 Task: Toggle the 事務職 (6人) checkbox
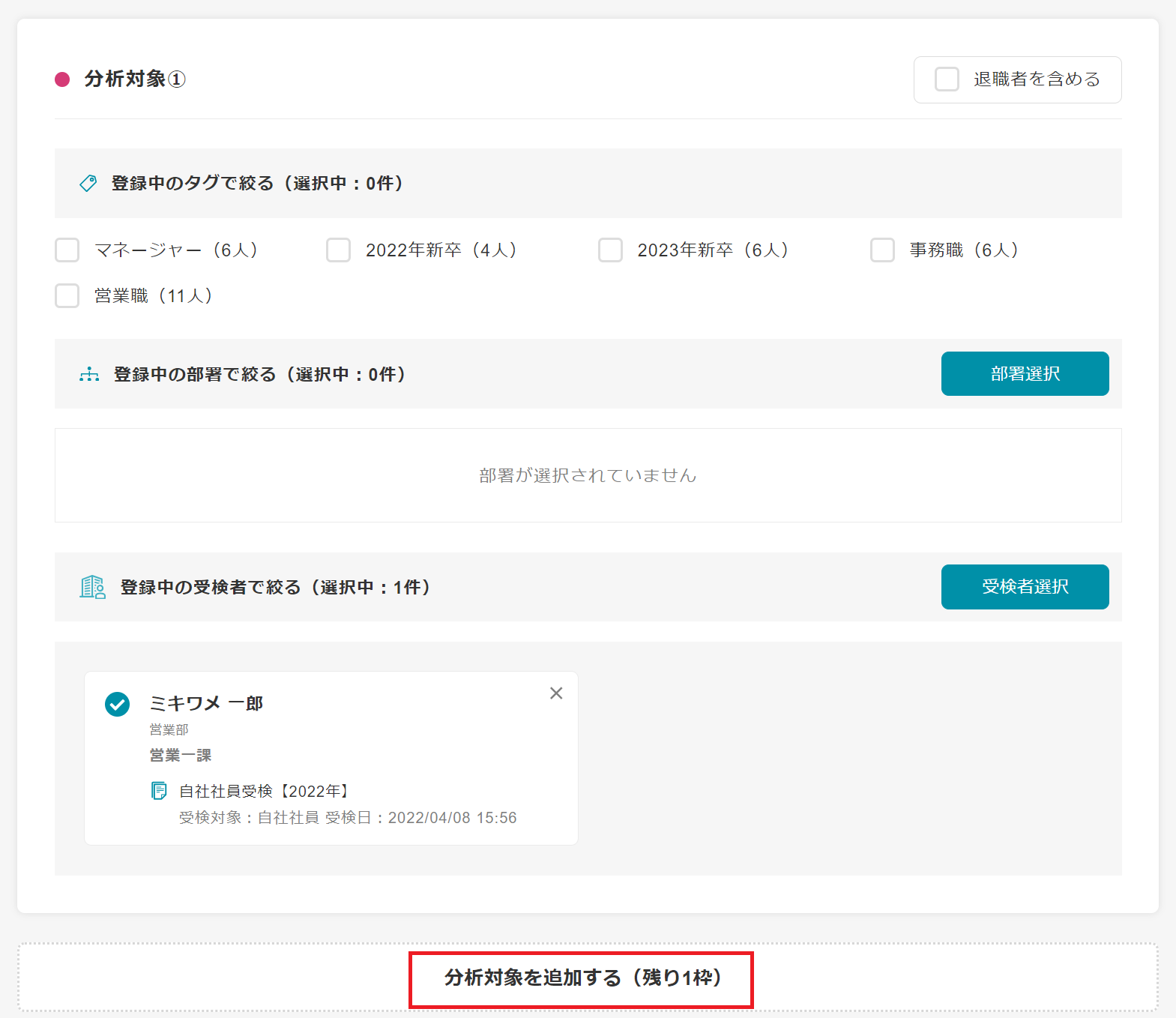pos(882,250)
